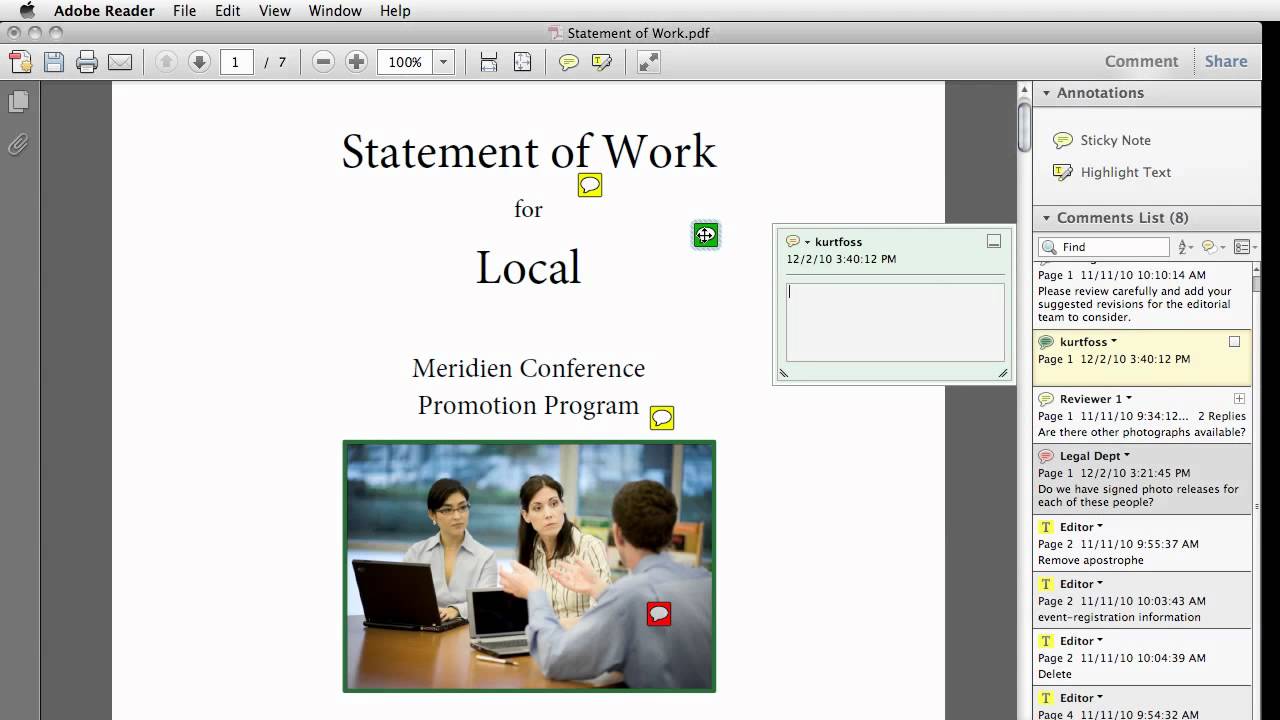Screen dimensions: 1280x720
Task: Click the Find field in the Comments List
Action: click(x=1104, y=247)
